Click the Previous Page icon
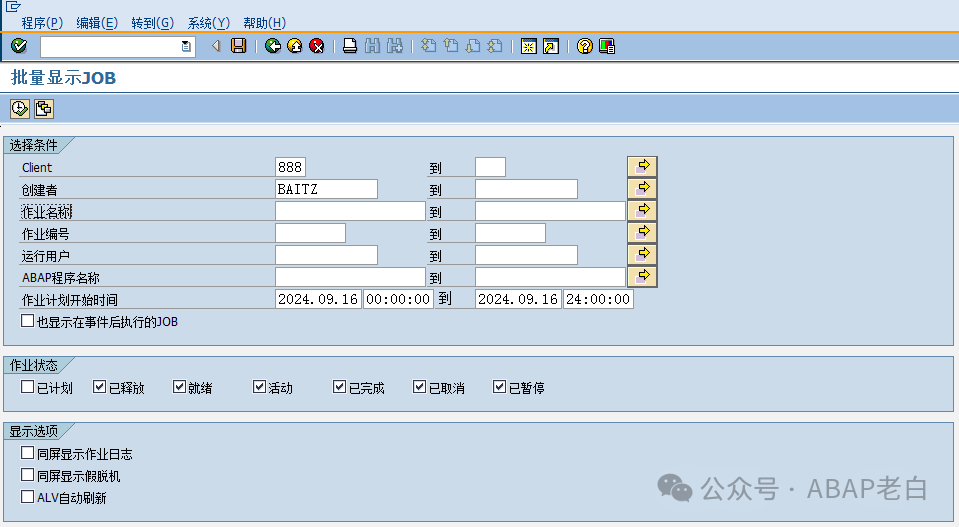The image size is (959, 527). pyautogui.click(x=451, y=46)
